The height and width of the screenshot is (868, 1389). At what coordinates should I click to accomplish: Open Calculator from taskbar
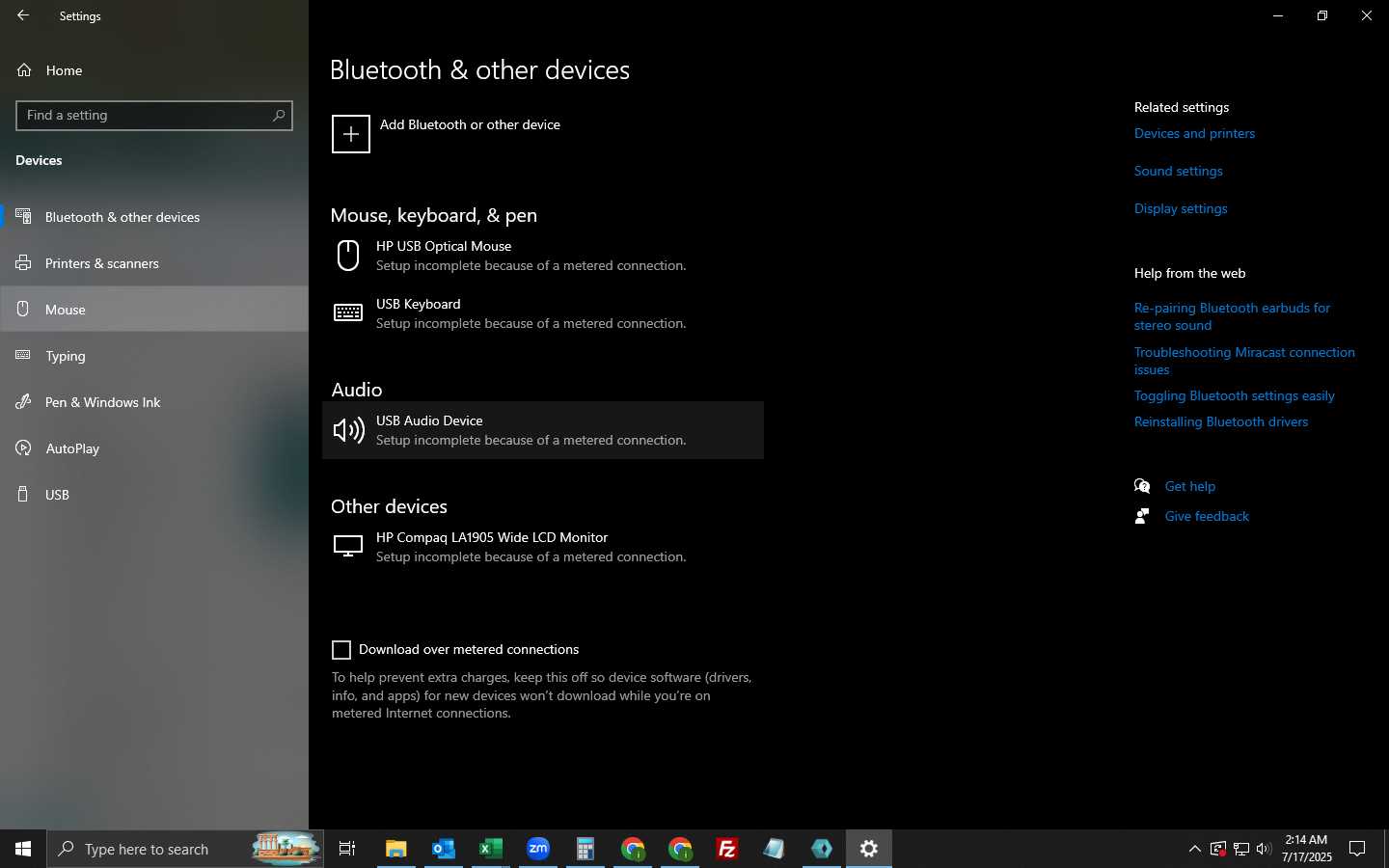coord(585,849)
